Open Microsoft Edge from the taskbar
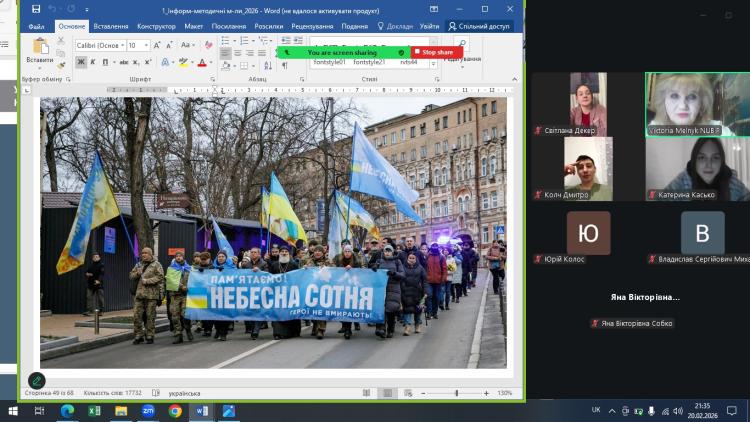Viewport: 750px width, 422px height. (67, 411)
